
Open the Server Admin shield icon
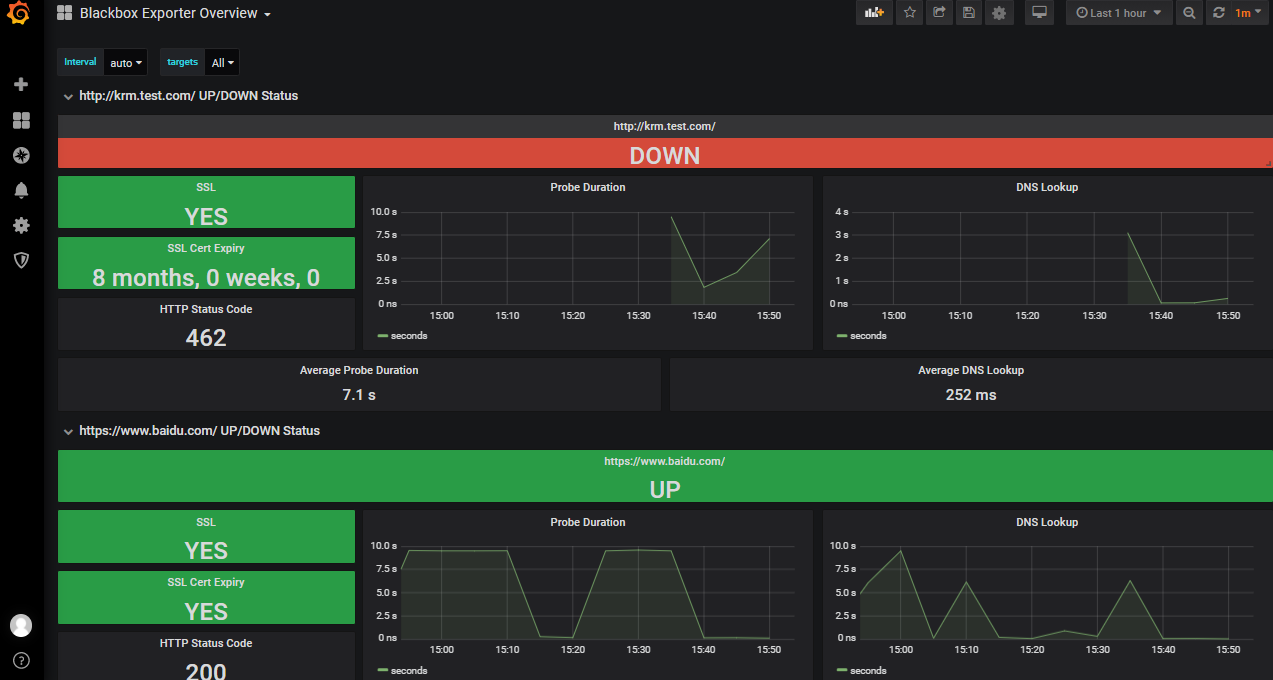(21, 260)
